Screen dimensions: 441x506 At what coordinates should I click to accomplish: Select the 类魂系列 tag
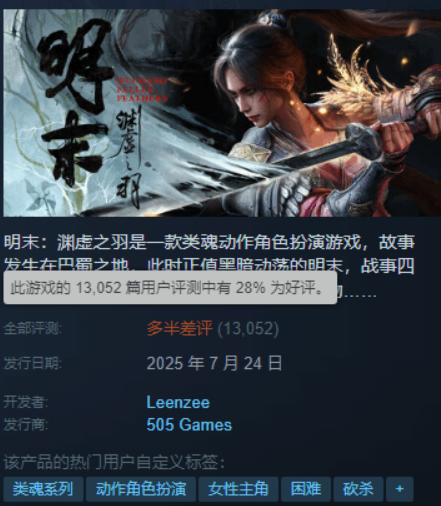pyautogui.click(x=43, y=489)
